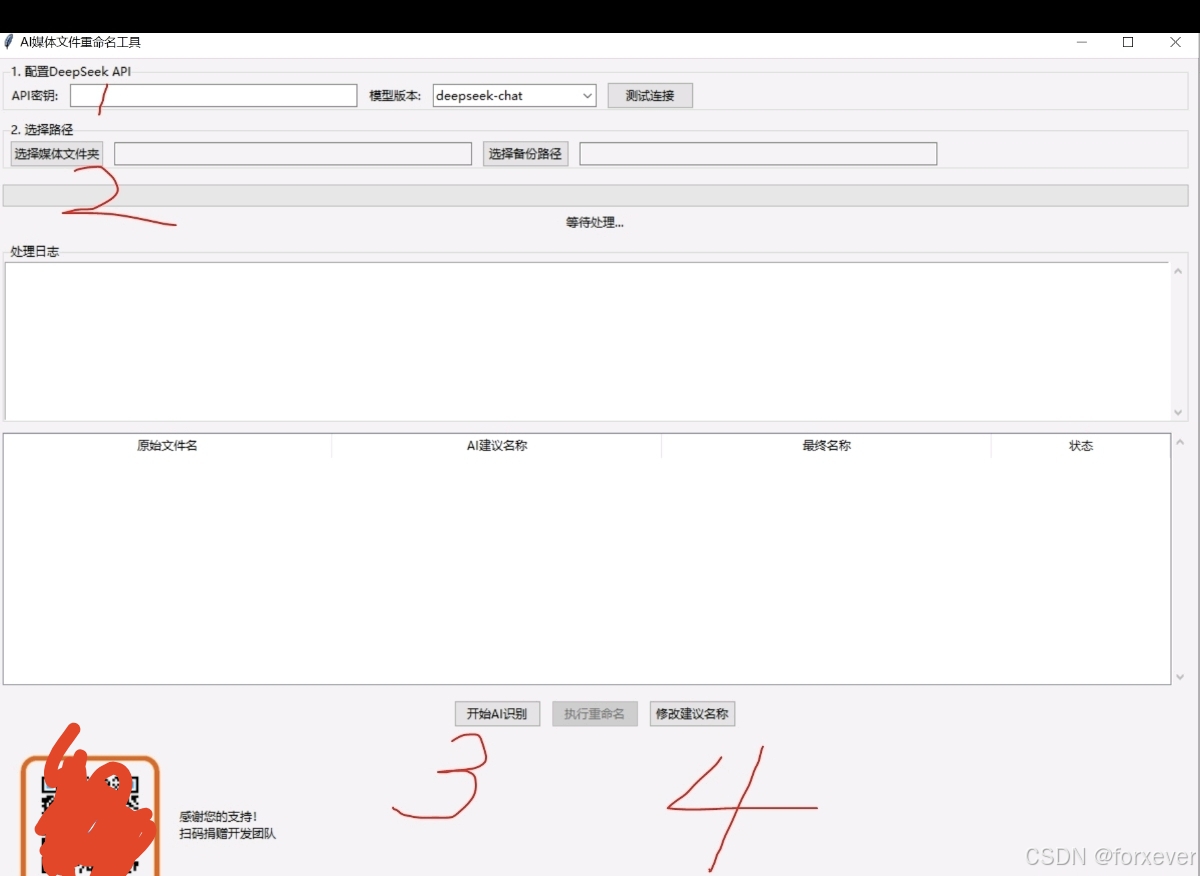Click the media folder path field
Screen dimensions: 1200x876
coord(293,154)
